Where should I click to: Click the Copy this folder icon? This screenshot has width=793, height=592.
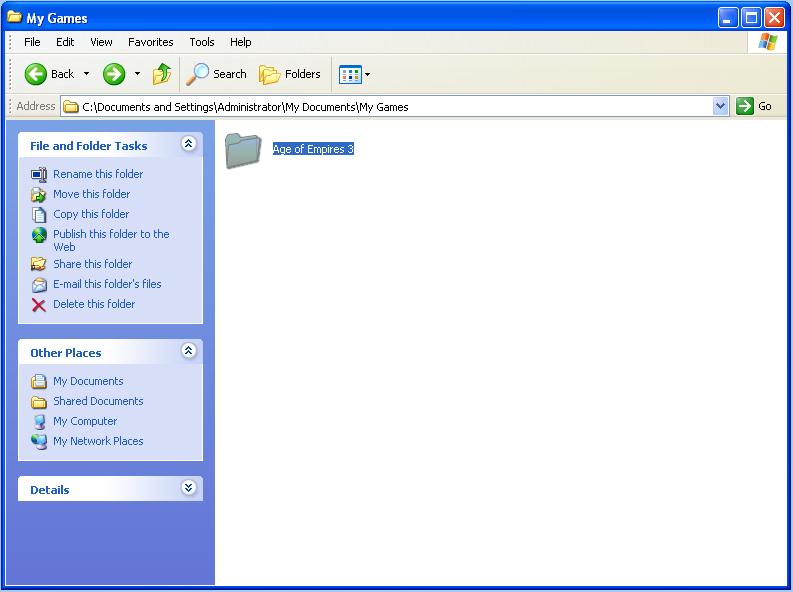39,215
